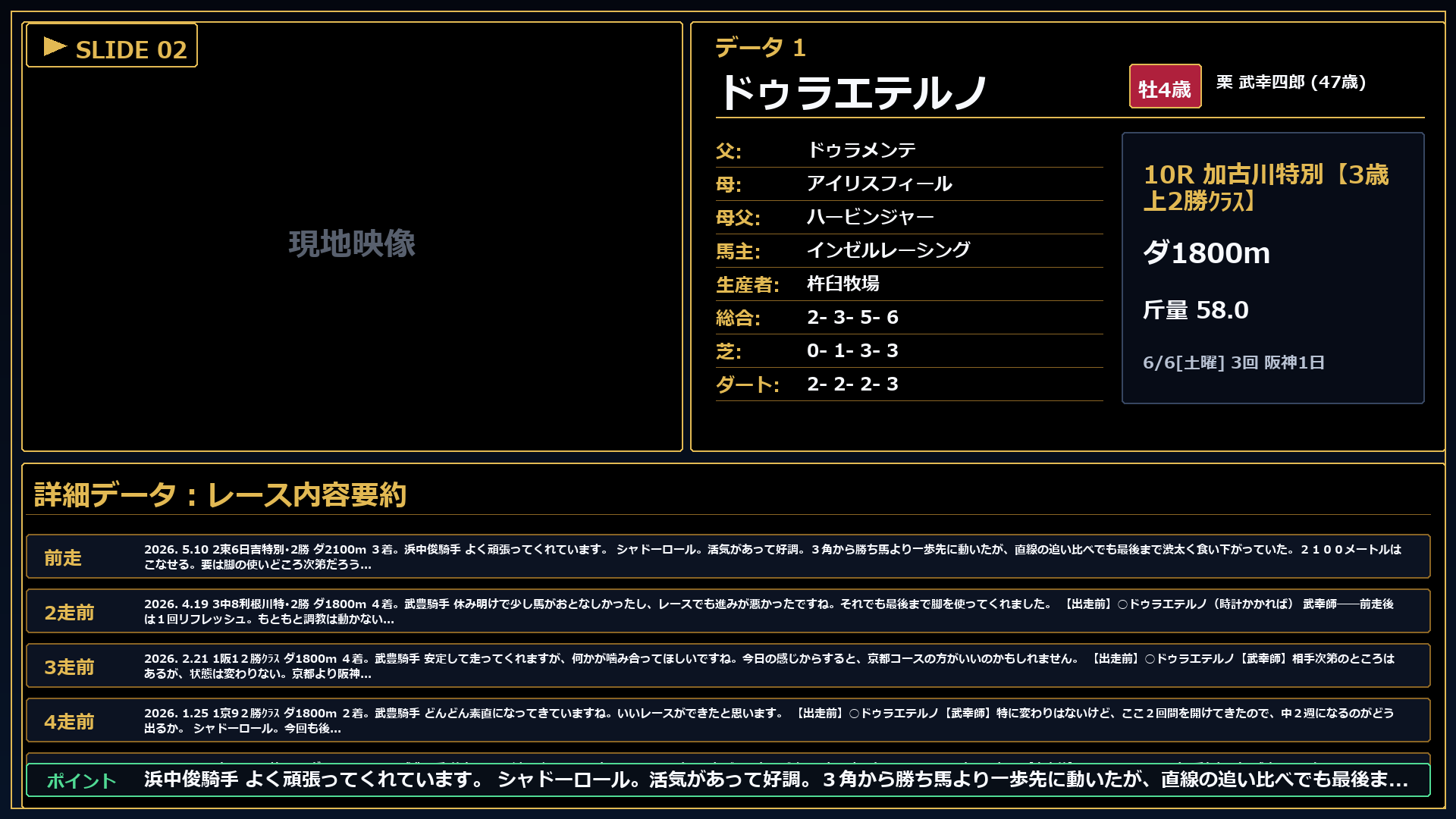Click the distance ダ1800m in race card
This screenshot has height=819, width=1456.
point(1207,253)
